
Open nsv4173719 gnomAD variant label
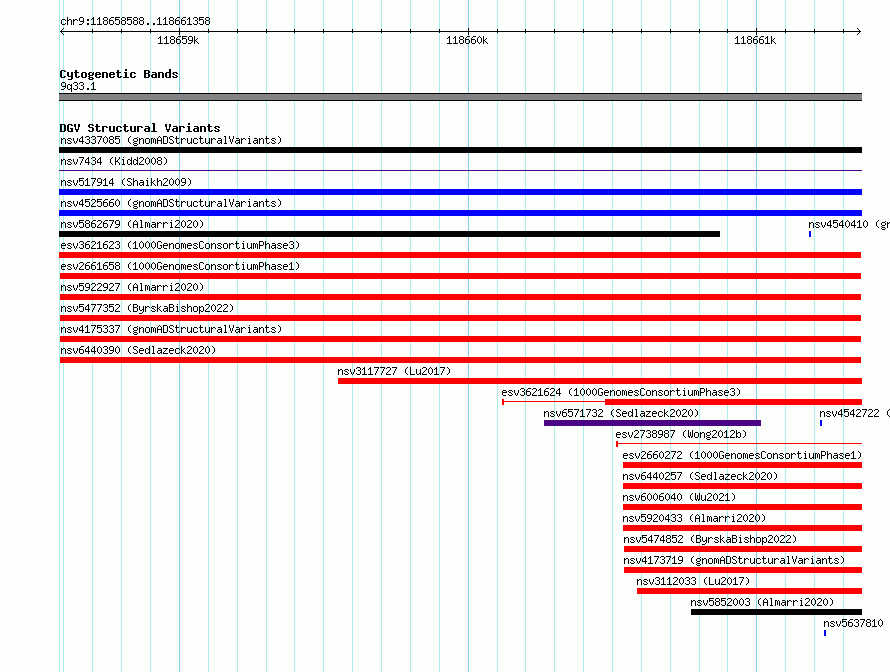pos(734,560)
